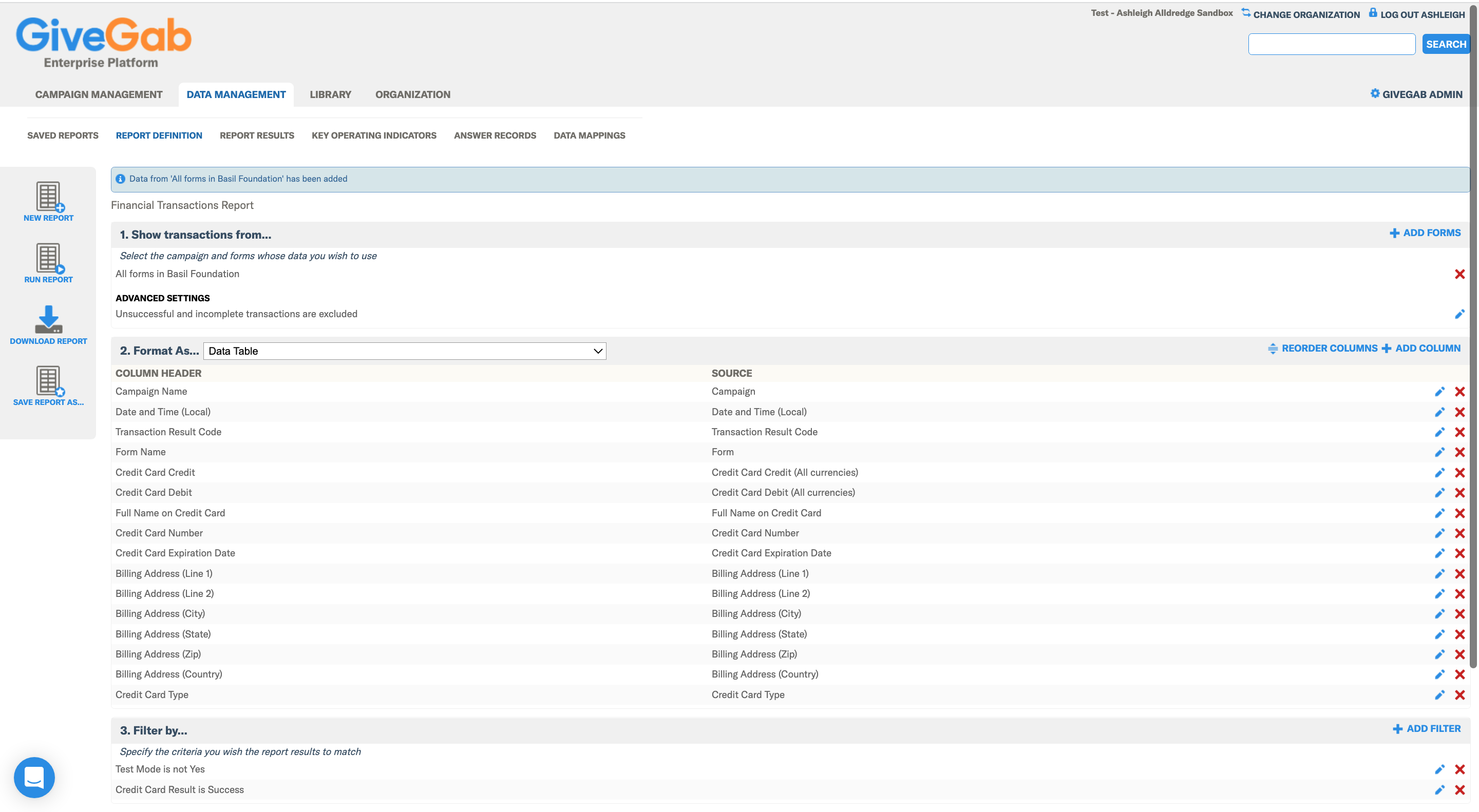1479x812 pixels.
Task: Delete the Billing Address (Line 2) column
Action: pos(1459,594)
